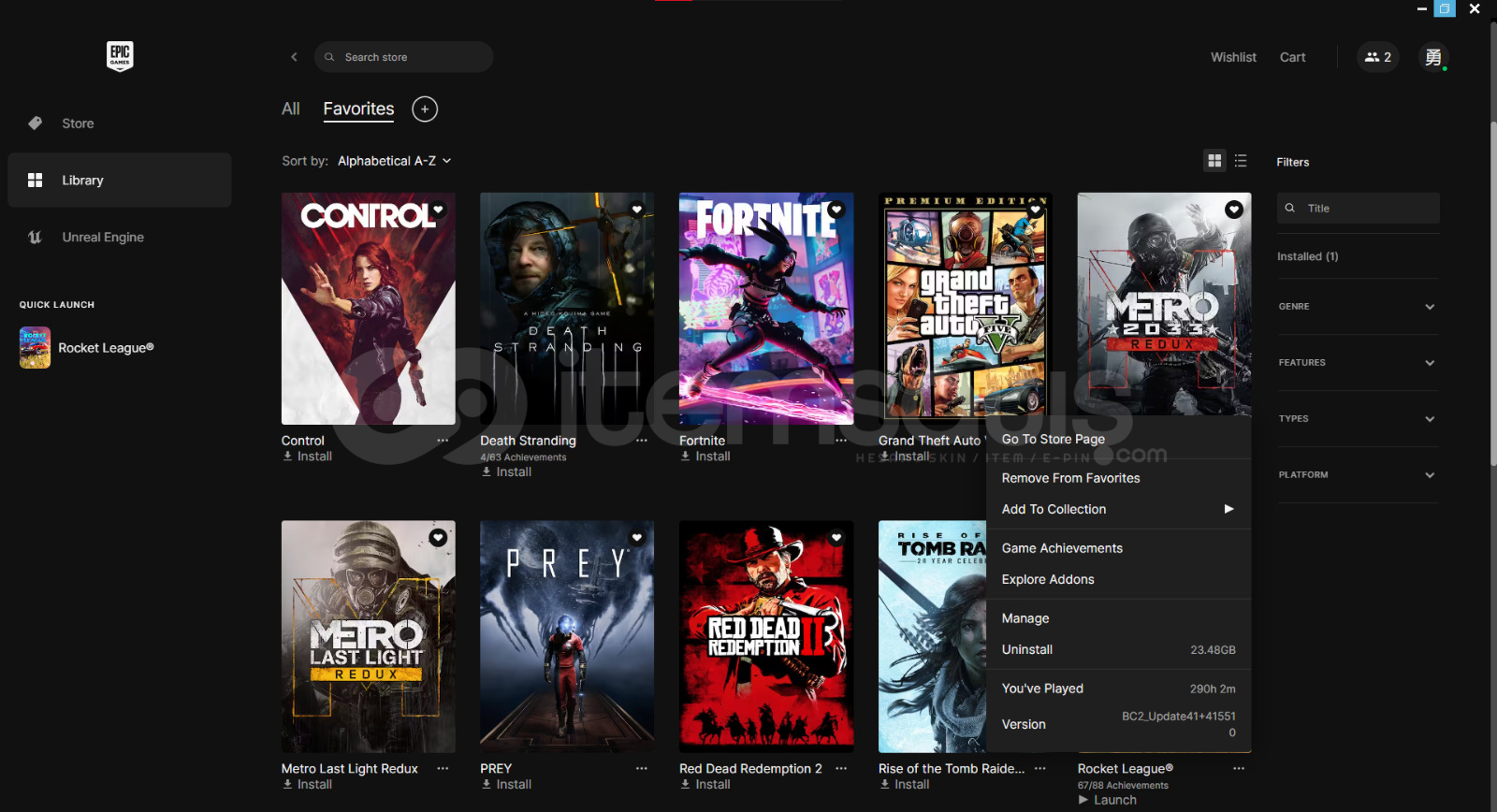Install PREY game
This screenshot has width=1497, height=812.
(x=506, y=784)
